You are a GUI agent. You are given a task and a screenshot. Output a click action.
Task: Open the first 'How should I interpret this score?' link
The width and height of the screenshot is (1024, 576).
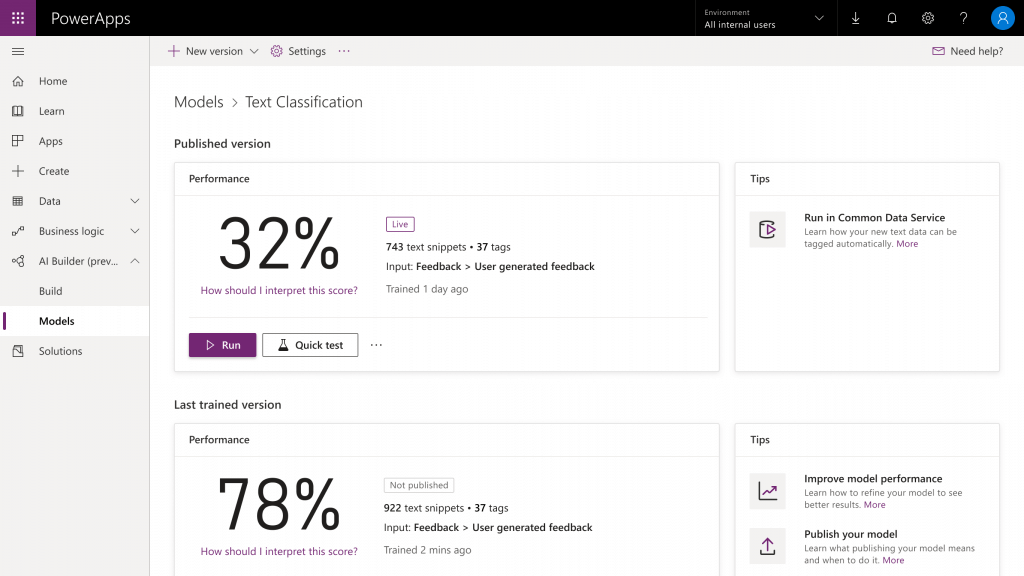coord(279,290)
